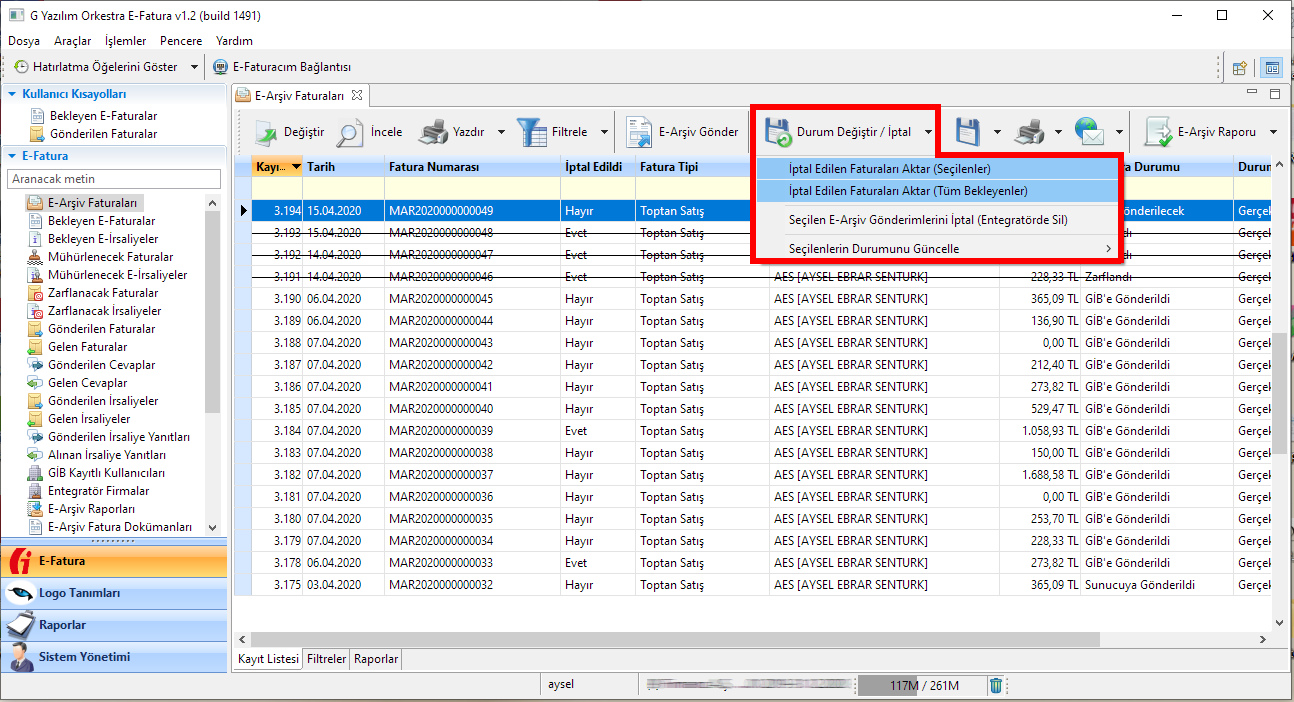Click the Aranacak metin search field
1294x702 pixels.
(113, 178)
